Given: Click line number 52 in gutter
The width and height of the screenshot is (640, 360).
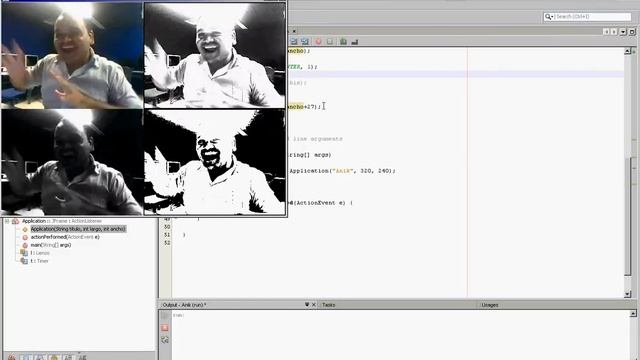Looking at the screenshot, I should [167, 243].
